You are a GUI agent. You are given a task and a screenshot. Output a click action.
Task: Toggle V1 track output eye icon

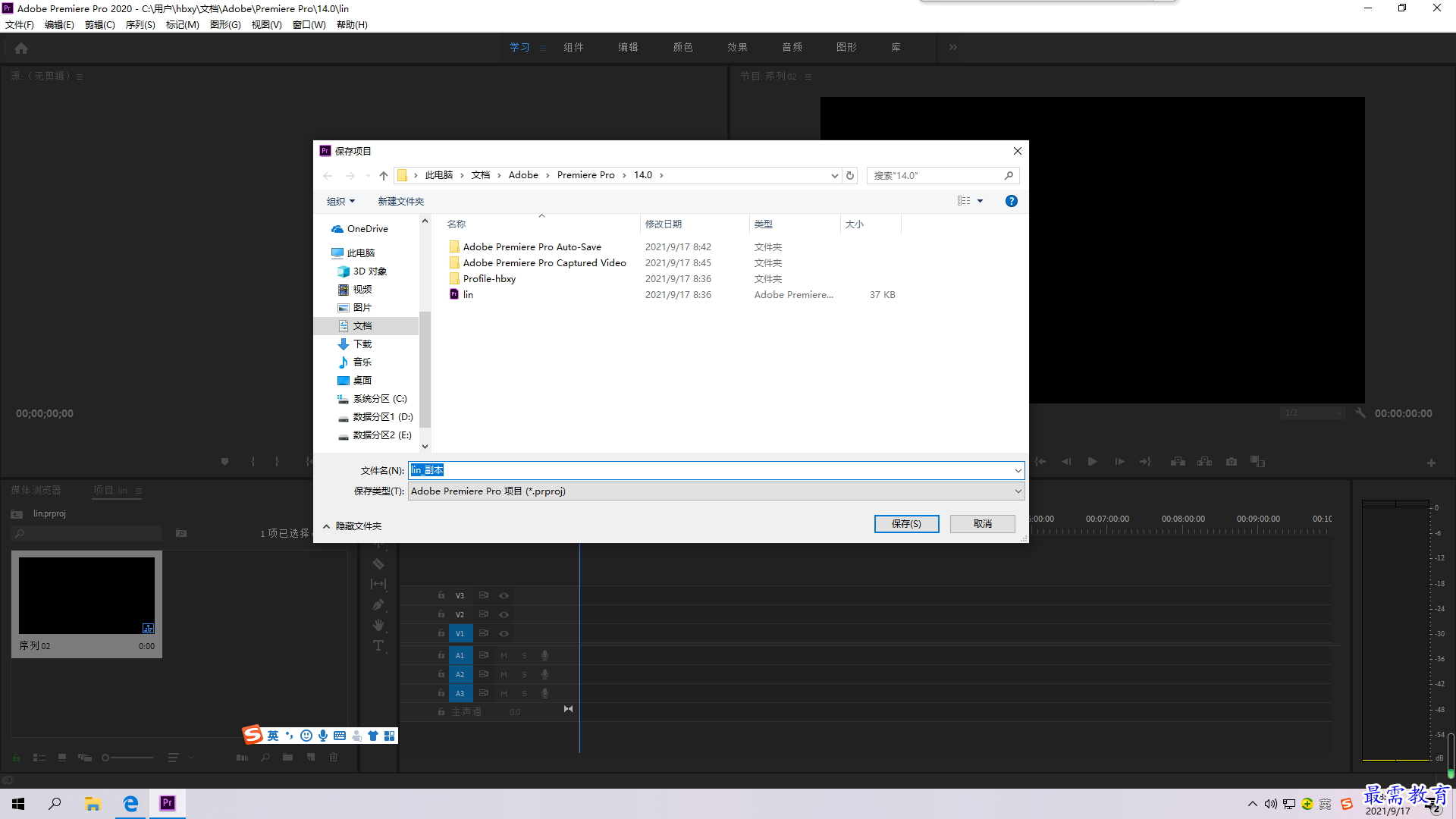click(504, 633)
